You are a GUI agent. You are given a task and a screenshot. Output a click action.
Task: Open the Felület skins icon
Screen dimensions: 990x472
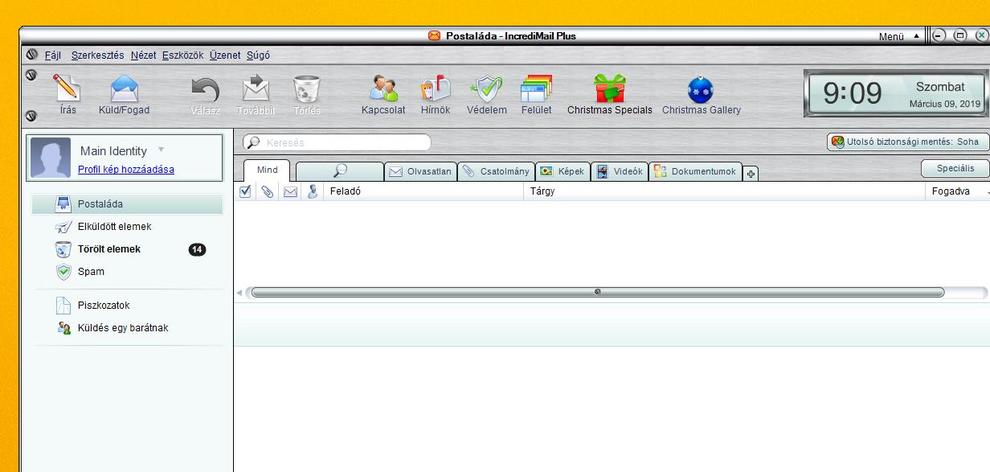[x=536, y=90]
